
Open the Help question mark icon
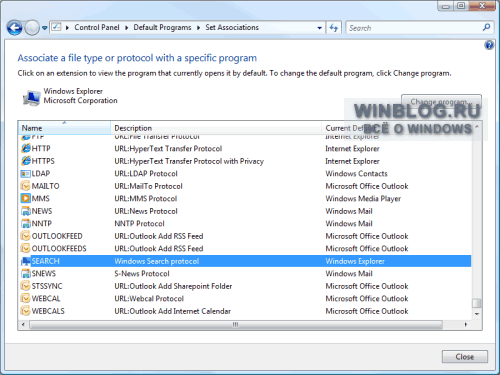coord(489,45)
